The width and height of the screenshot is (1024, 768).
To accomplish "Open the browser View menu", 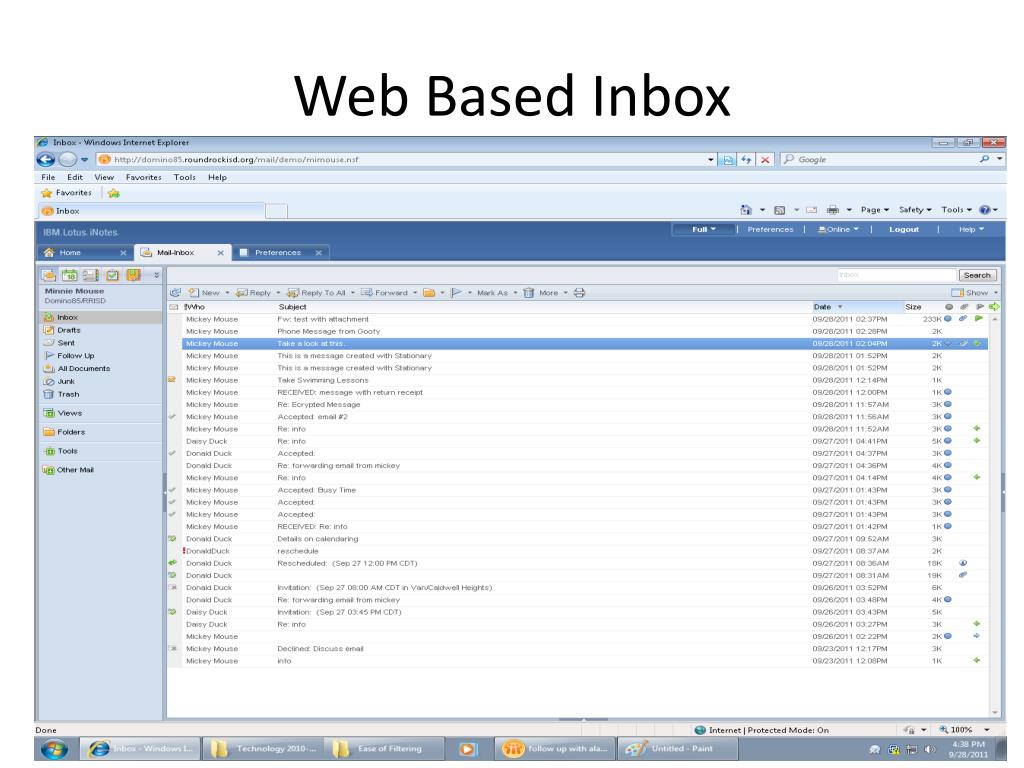I will (x=104, y=177).
